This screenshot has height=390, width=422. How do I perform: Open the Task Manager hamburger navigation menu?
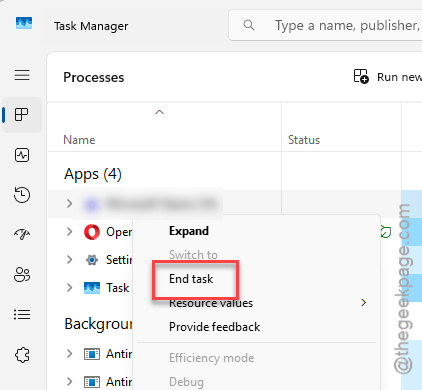point(22,75)
